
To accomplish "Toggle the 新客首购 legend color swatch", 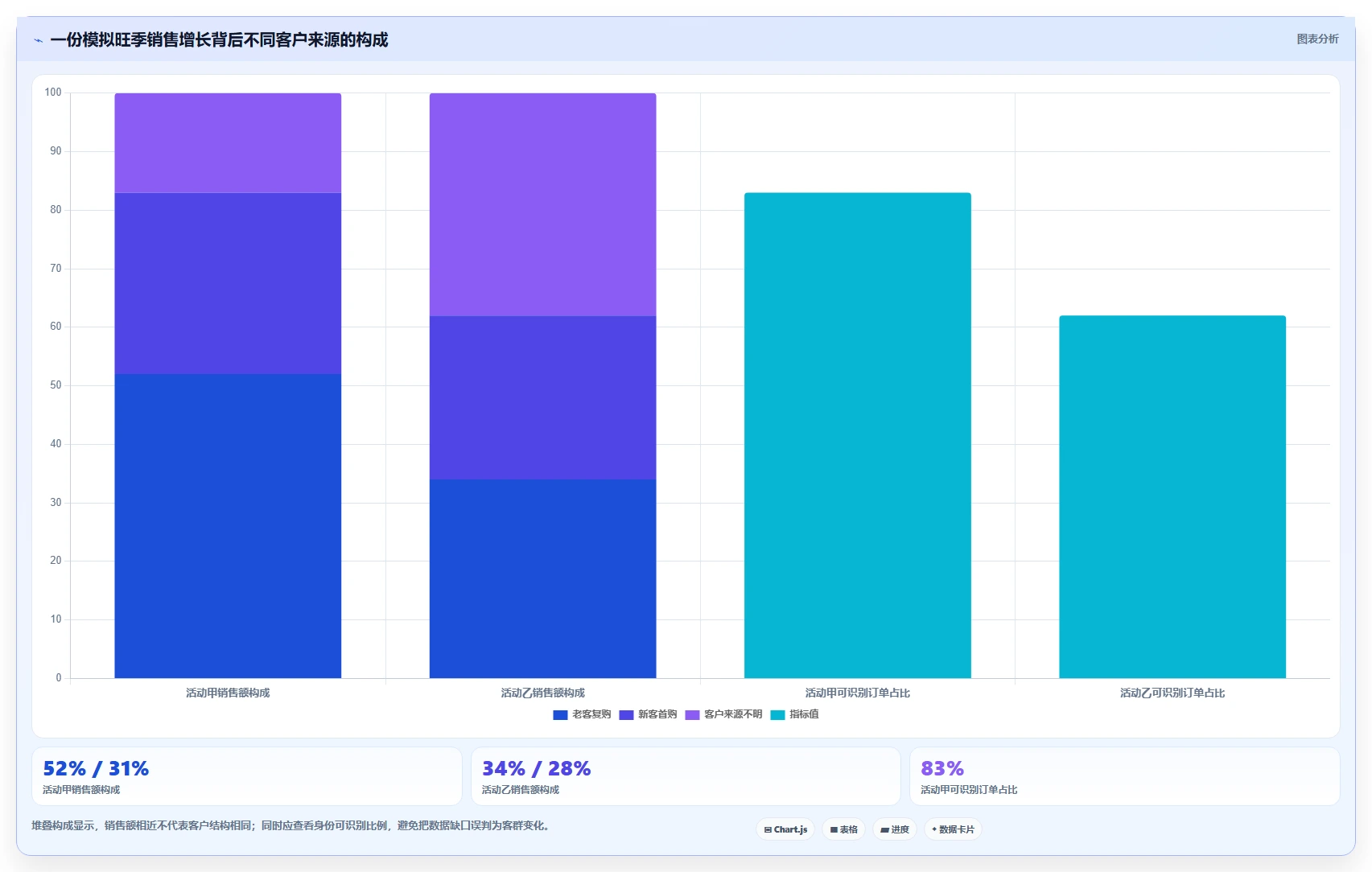I will 626,715.
